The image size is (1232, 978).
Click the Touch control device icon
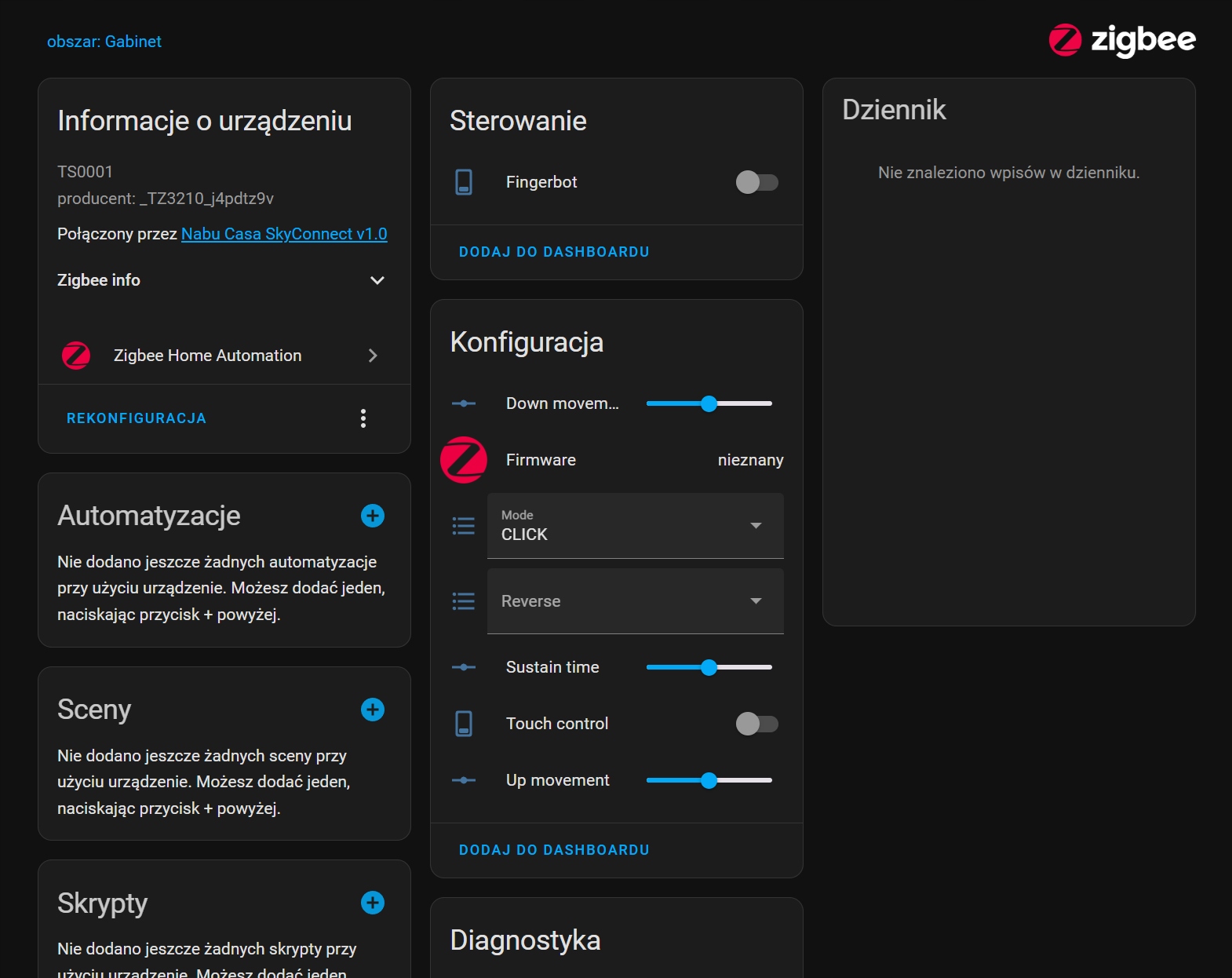coord(464,724)
